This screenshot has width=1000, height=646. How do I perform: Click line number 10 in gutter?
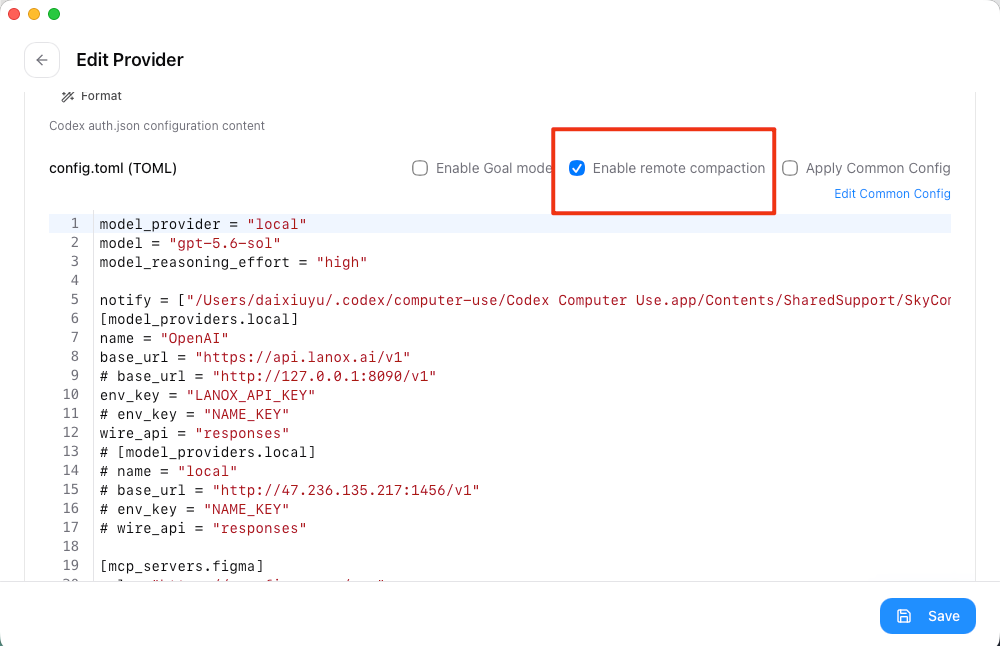71,395
